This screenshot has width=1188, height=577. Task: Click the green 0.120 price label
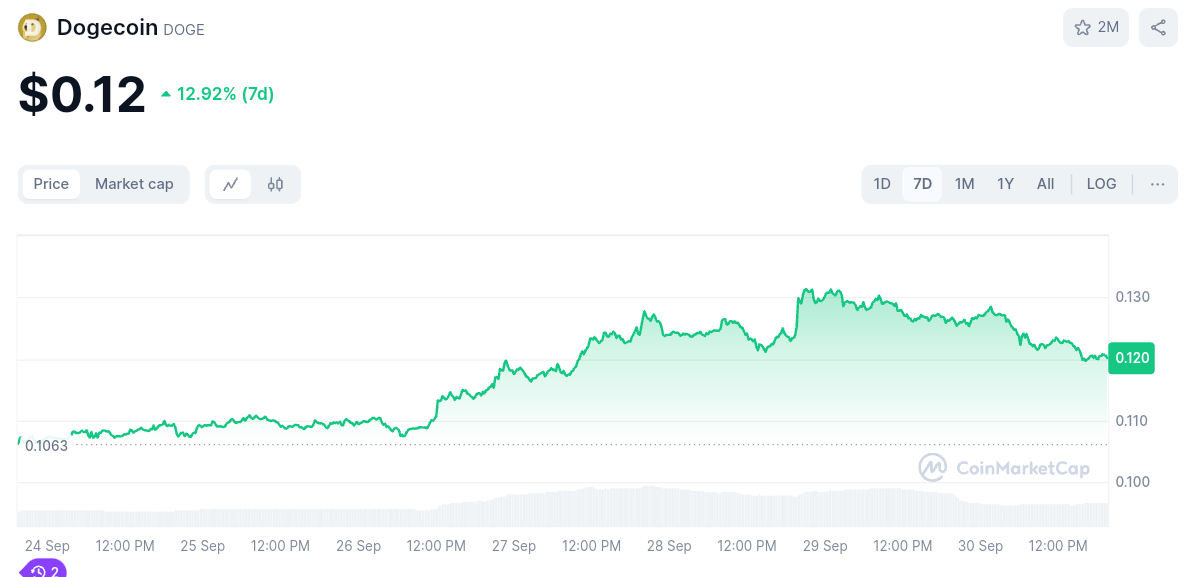(1131, 357)
